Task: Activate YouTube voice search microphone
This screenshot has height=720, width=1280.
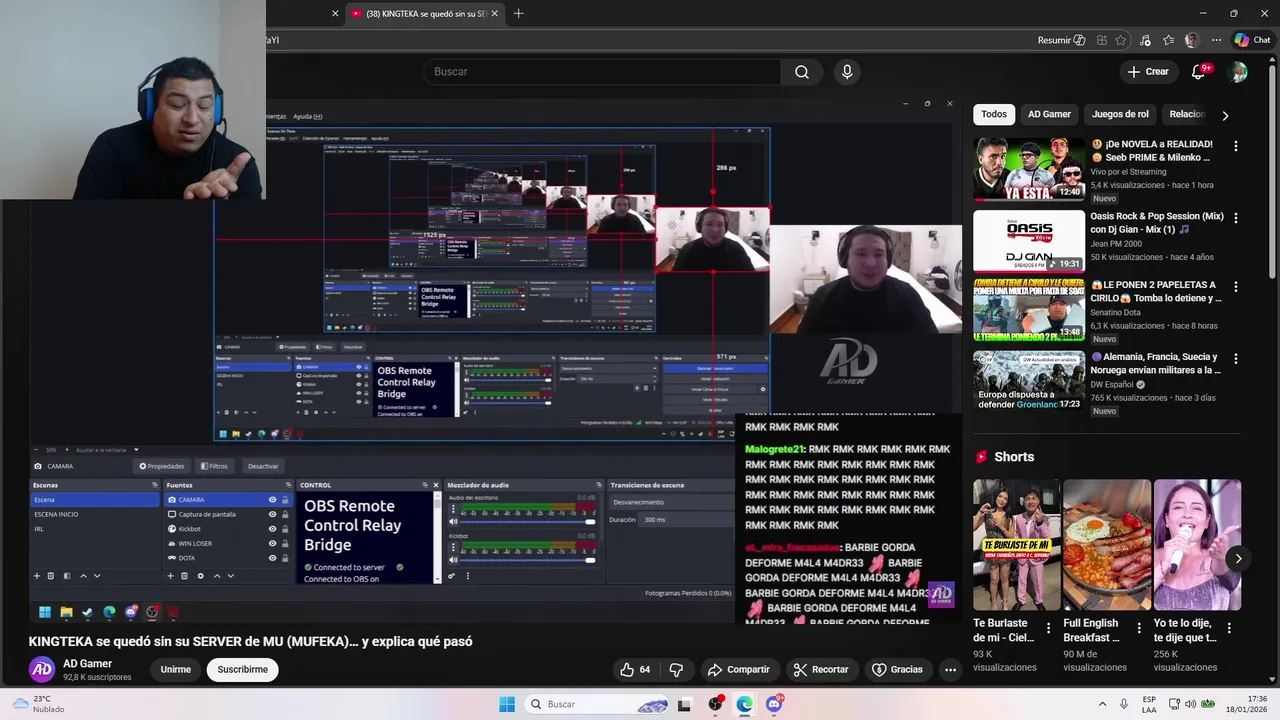Action: 847,72
